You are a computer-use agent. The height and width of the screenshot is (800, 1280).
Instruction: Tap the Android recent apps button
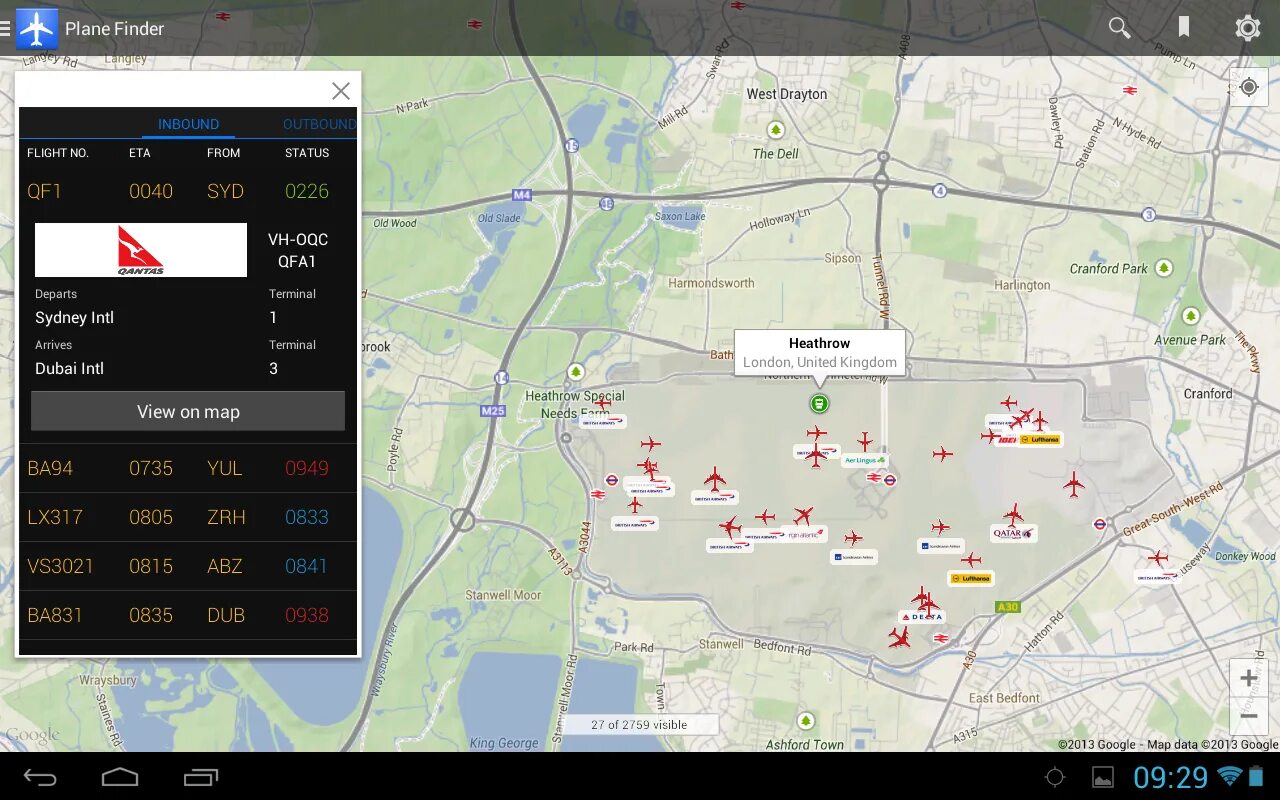click(201, 777)
